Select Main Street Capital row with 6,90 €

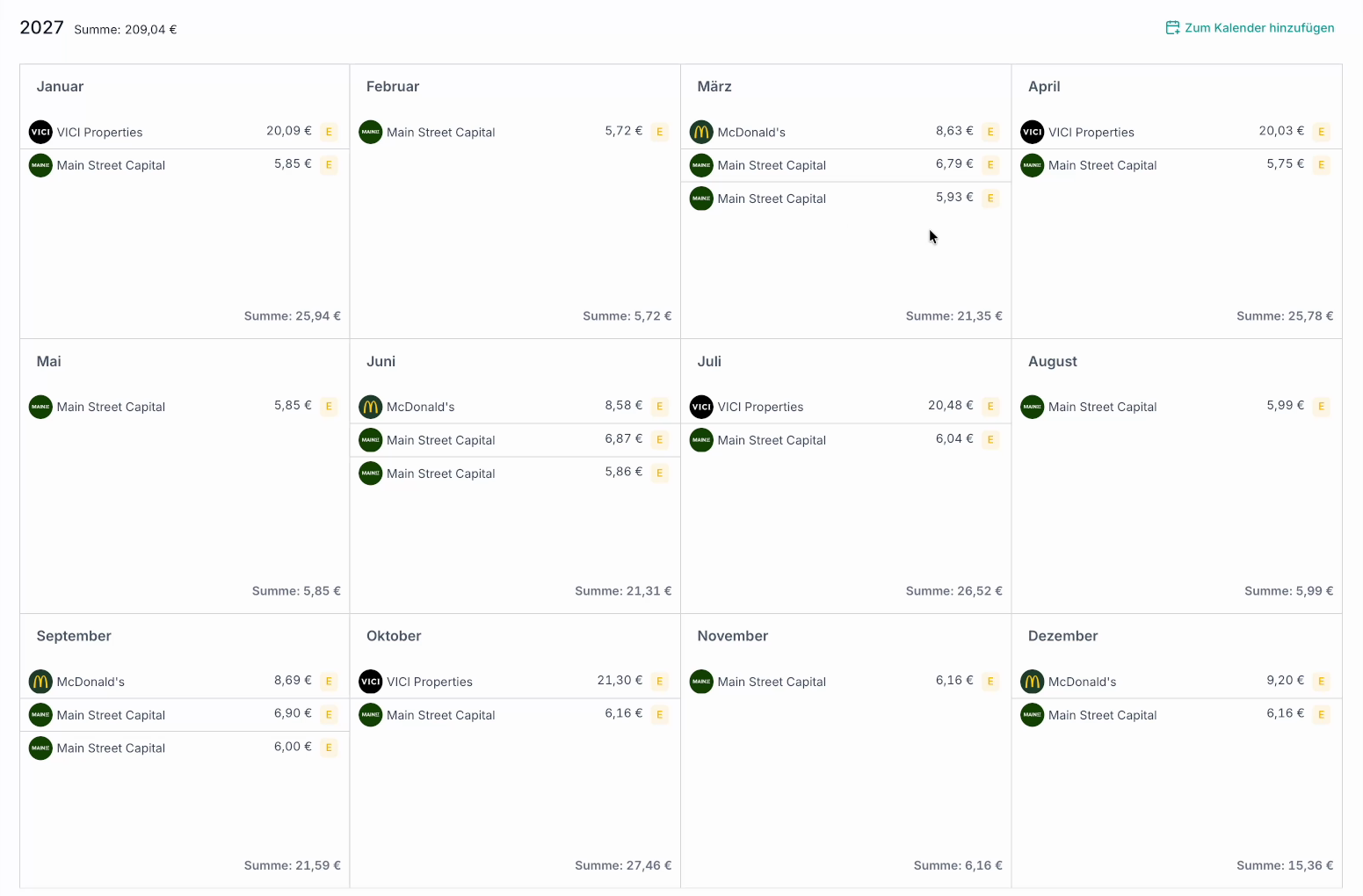pos(185,715)
